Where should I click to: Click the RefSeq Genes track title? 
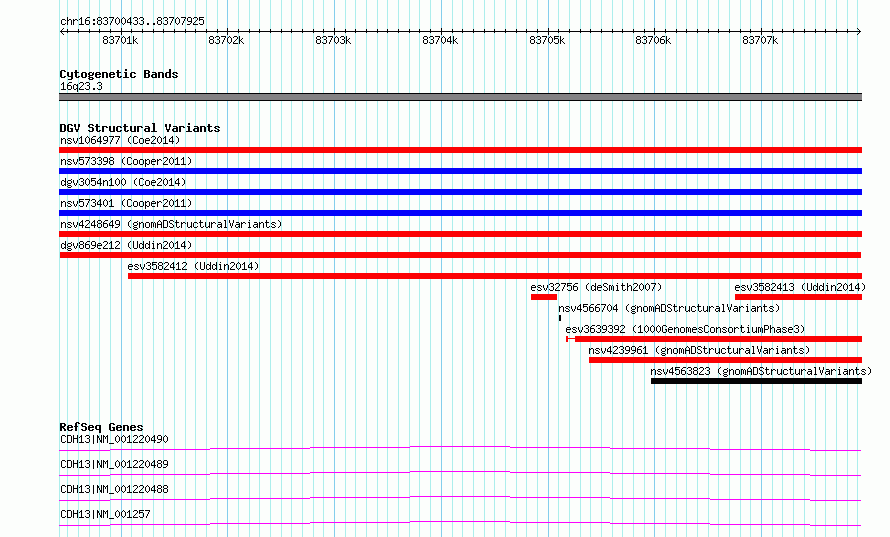[x=101, y=427]
